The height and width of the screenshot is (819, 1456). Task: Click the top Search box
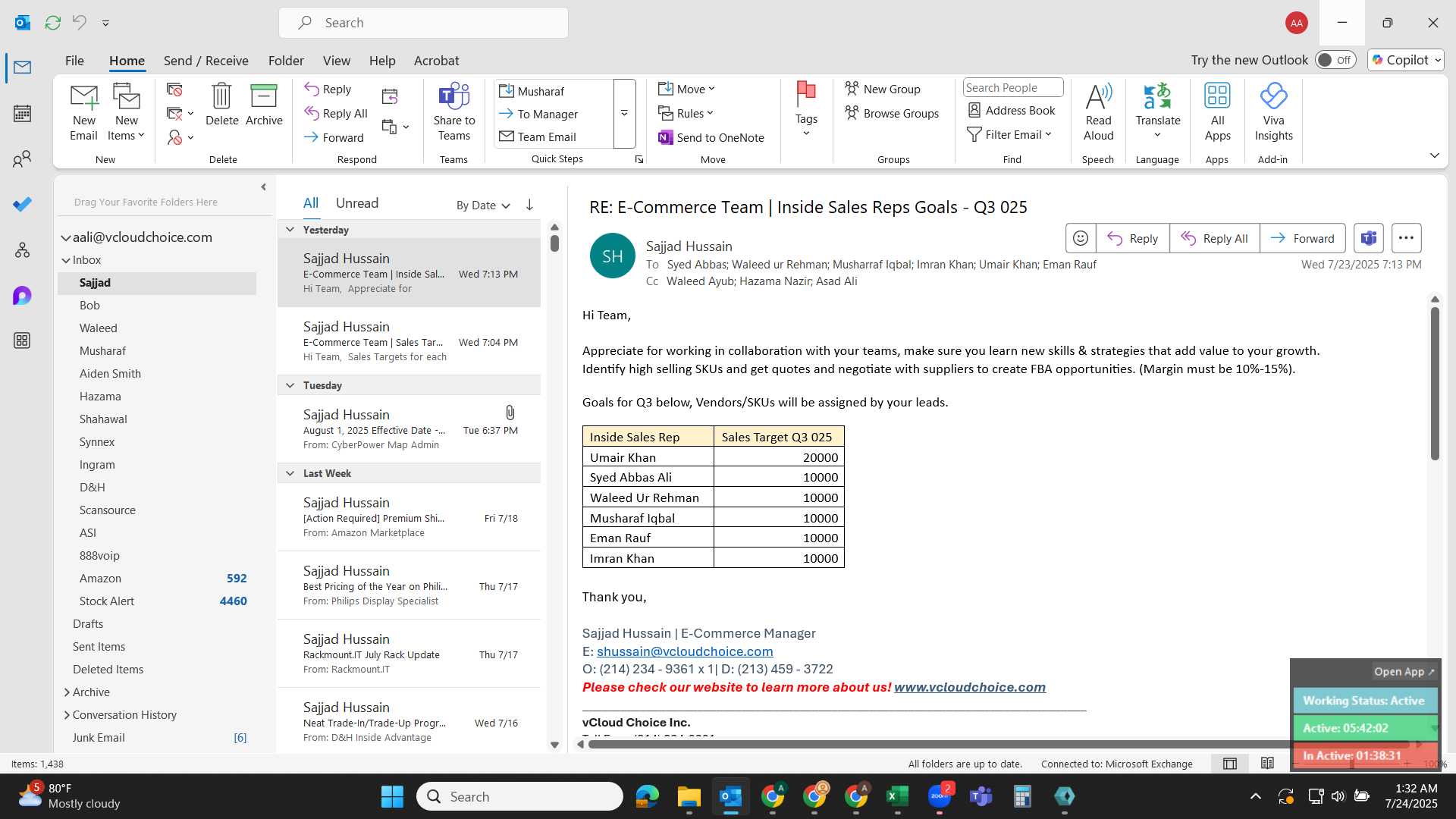[423, 23]
